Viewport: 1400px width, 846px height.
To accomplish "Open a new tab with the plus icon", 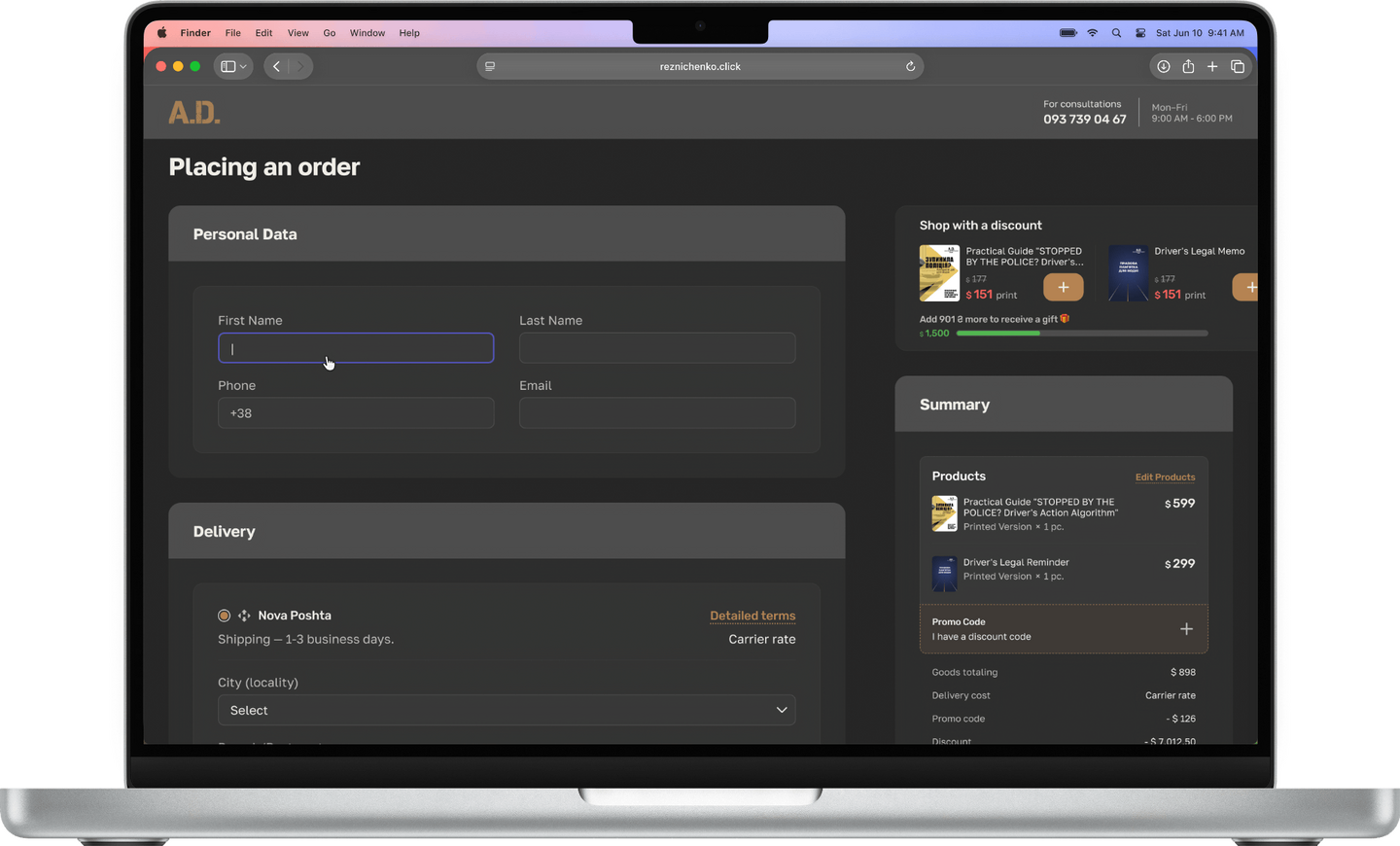I will [x=1212, y=66].
